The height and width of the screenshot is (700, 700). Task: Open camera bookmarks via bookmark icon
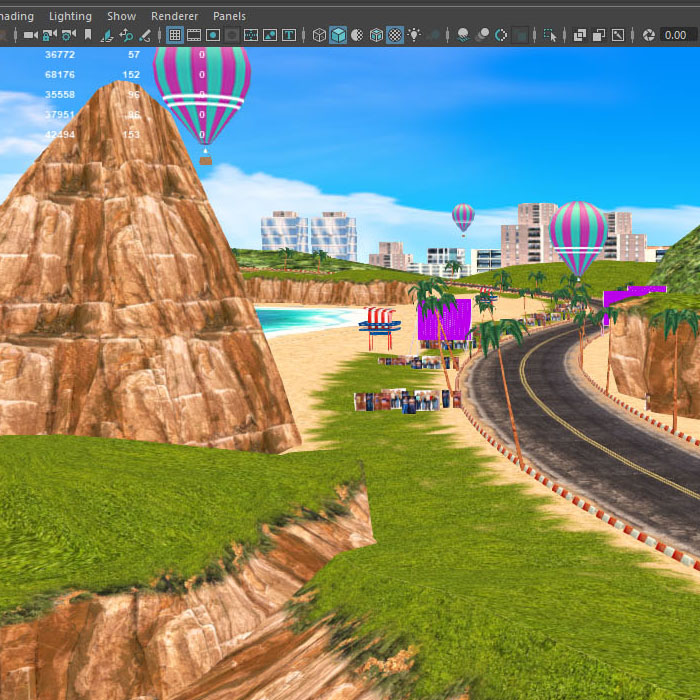[88, 35]
